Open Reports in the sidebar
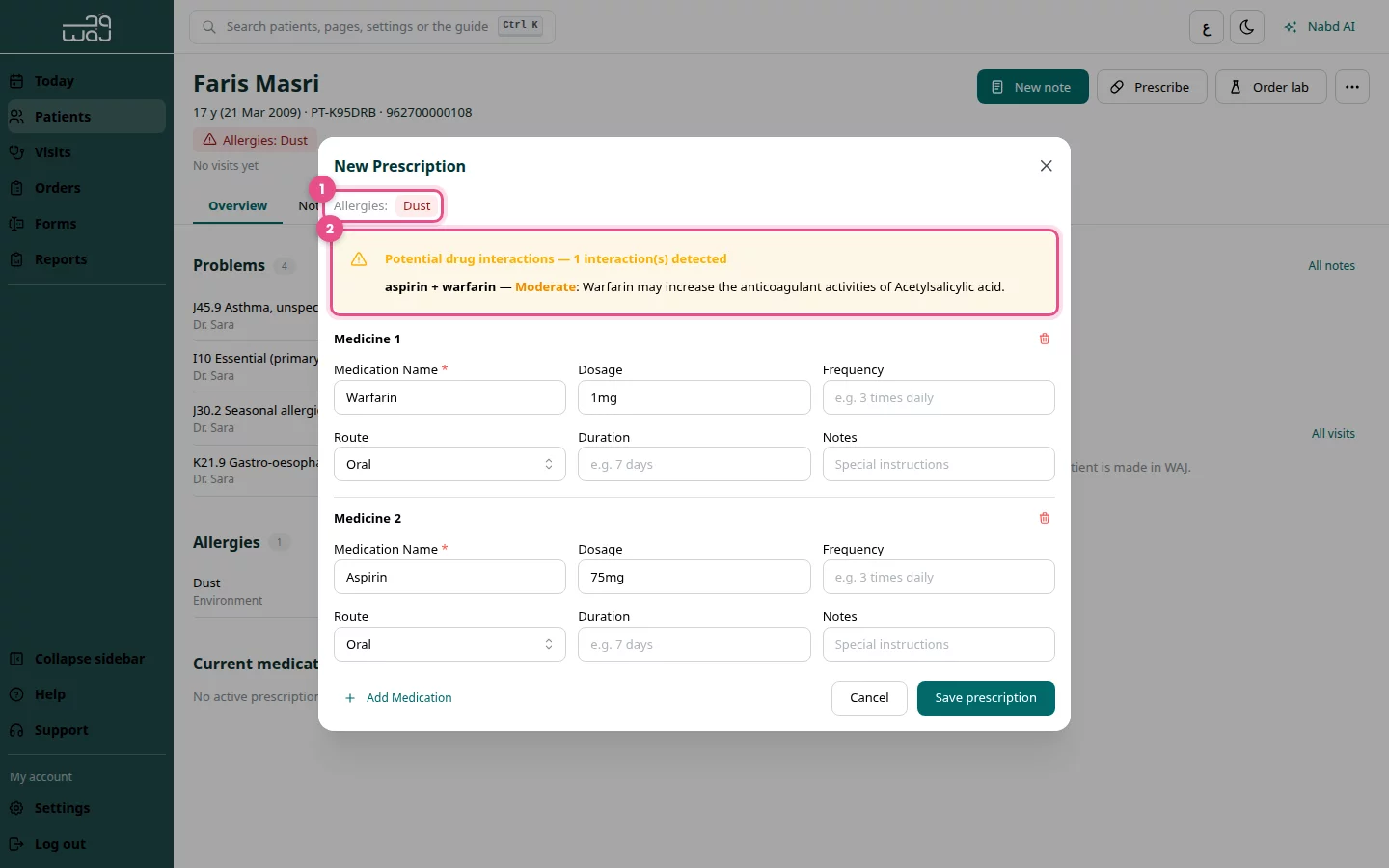Viewport: 1389px width, 868px height. [x=87, y=259]
